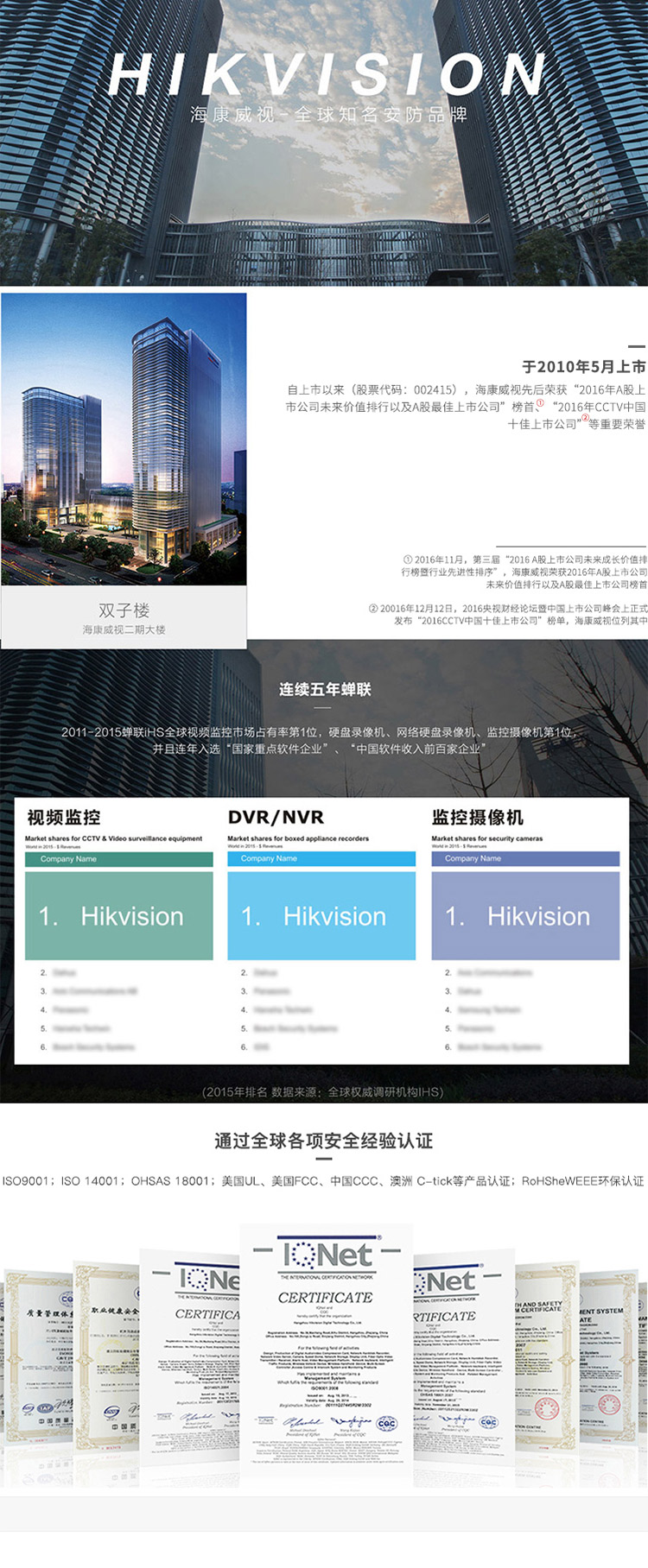Open the twin towers building photo
The width and height of the screenshot is (648, 1568).
(x=124, y=439)
